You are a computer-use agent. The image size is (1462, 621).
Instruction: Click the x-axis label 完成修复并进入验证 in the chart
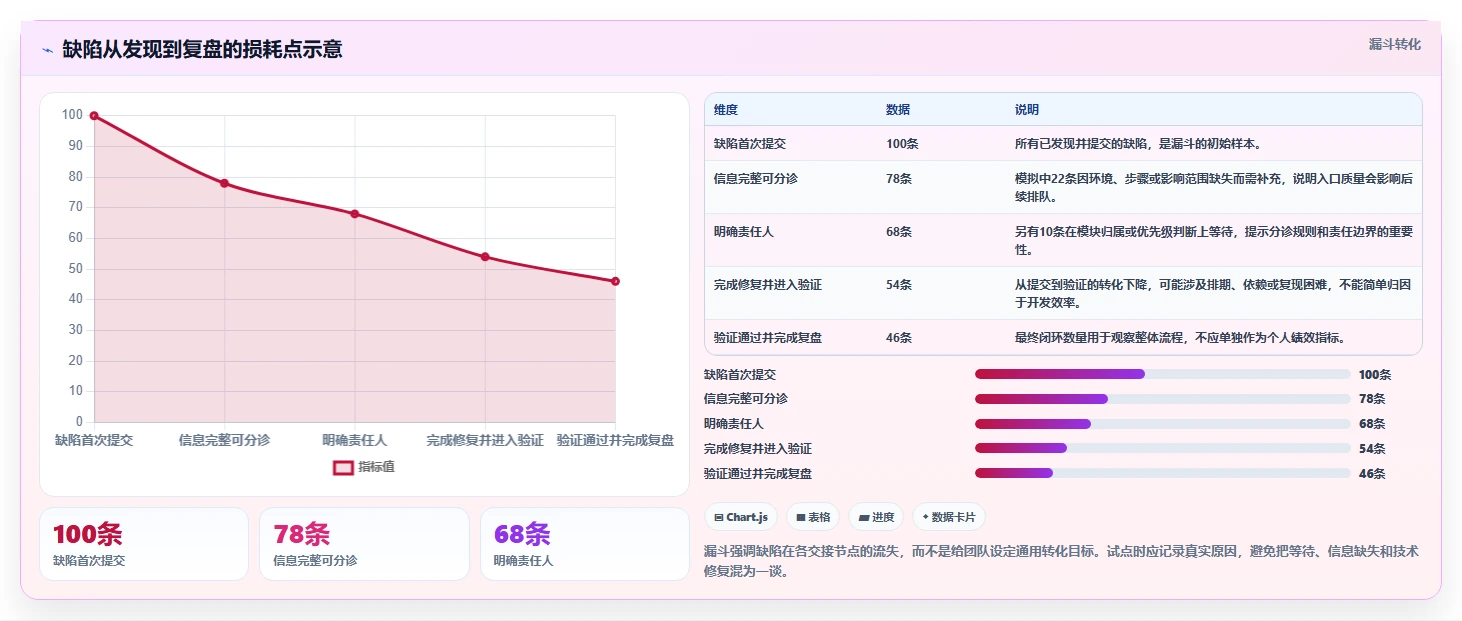485,440
